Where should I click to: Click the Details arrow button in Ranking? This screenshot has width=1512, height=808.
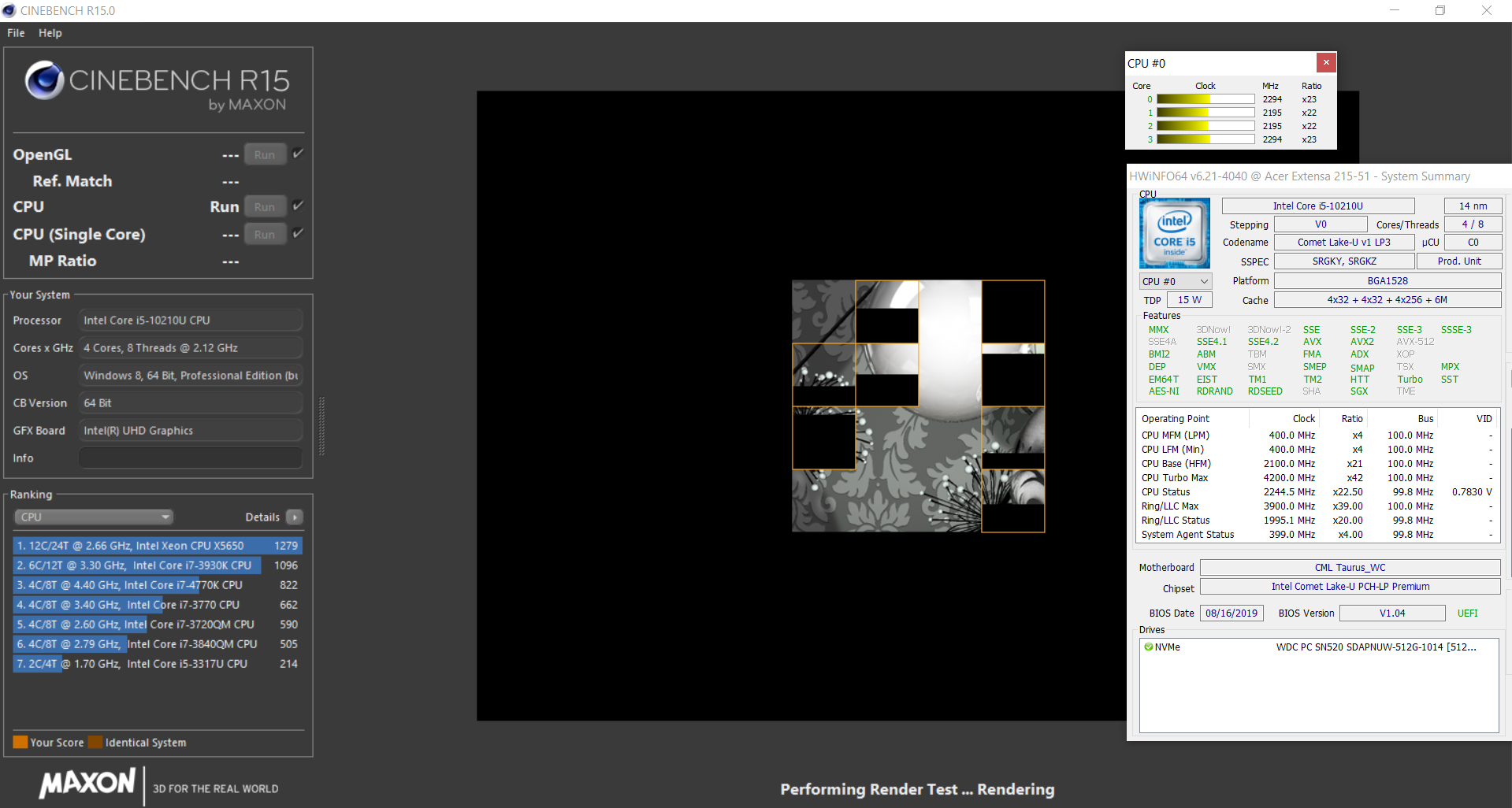click(x=295, y=517)
